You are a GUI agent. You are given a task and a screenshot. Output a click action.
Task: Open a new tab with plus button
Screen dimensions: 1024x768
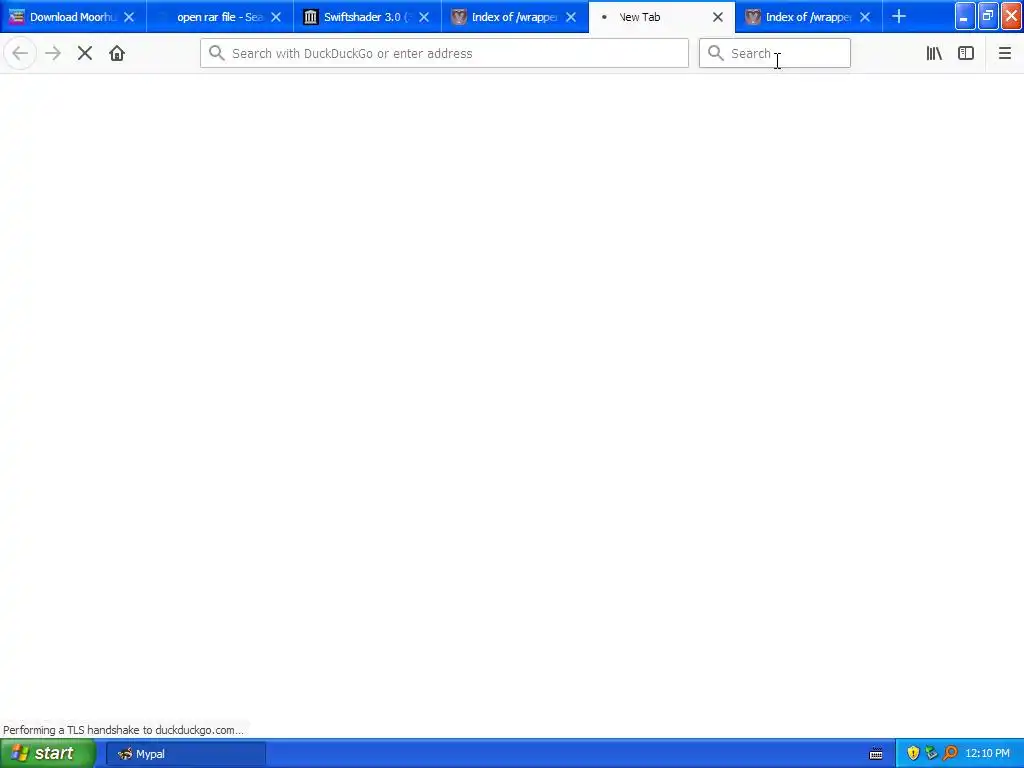pos(899,17)
